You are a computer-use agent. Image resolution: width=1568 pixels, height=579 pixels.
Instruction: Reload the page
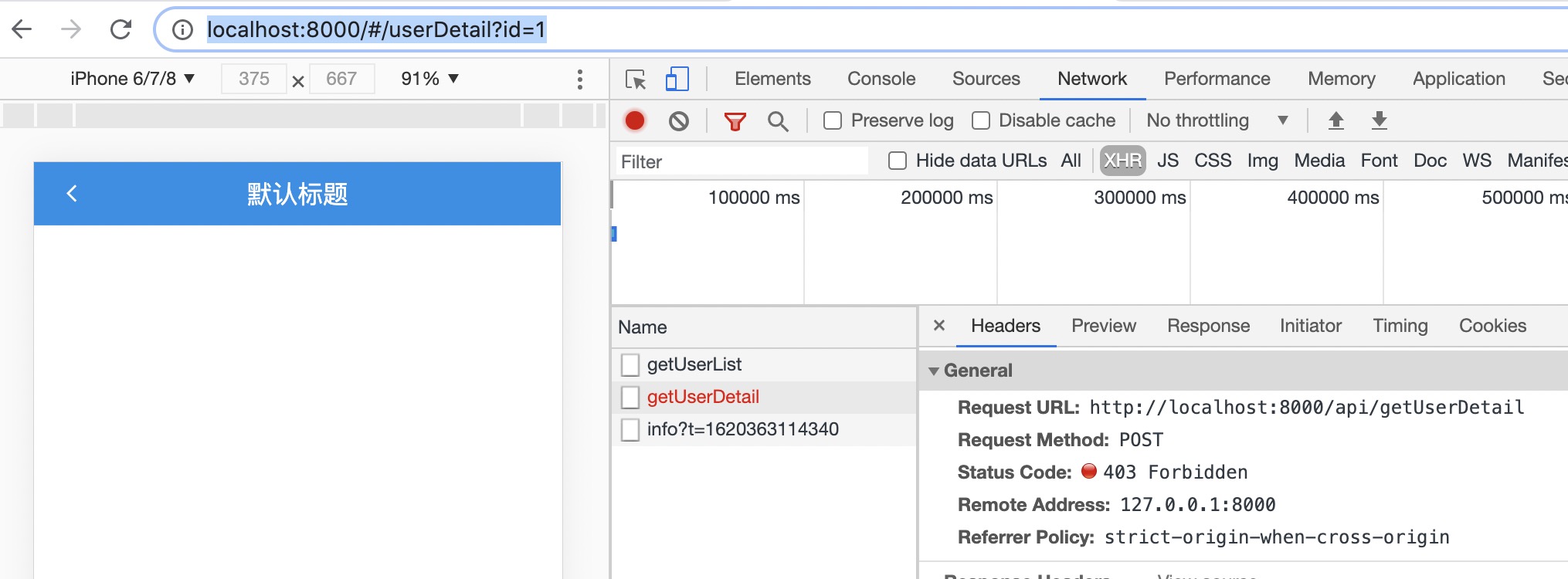click(121, 30)
